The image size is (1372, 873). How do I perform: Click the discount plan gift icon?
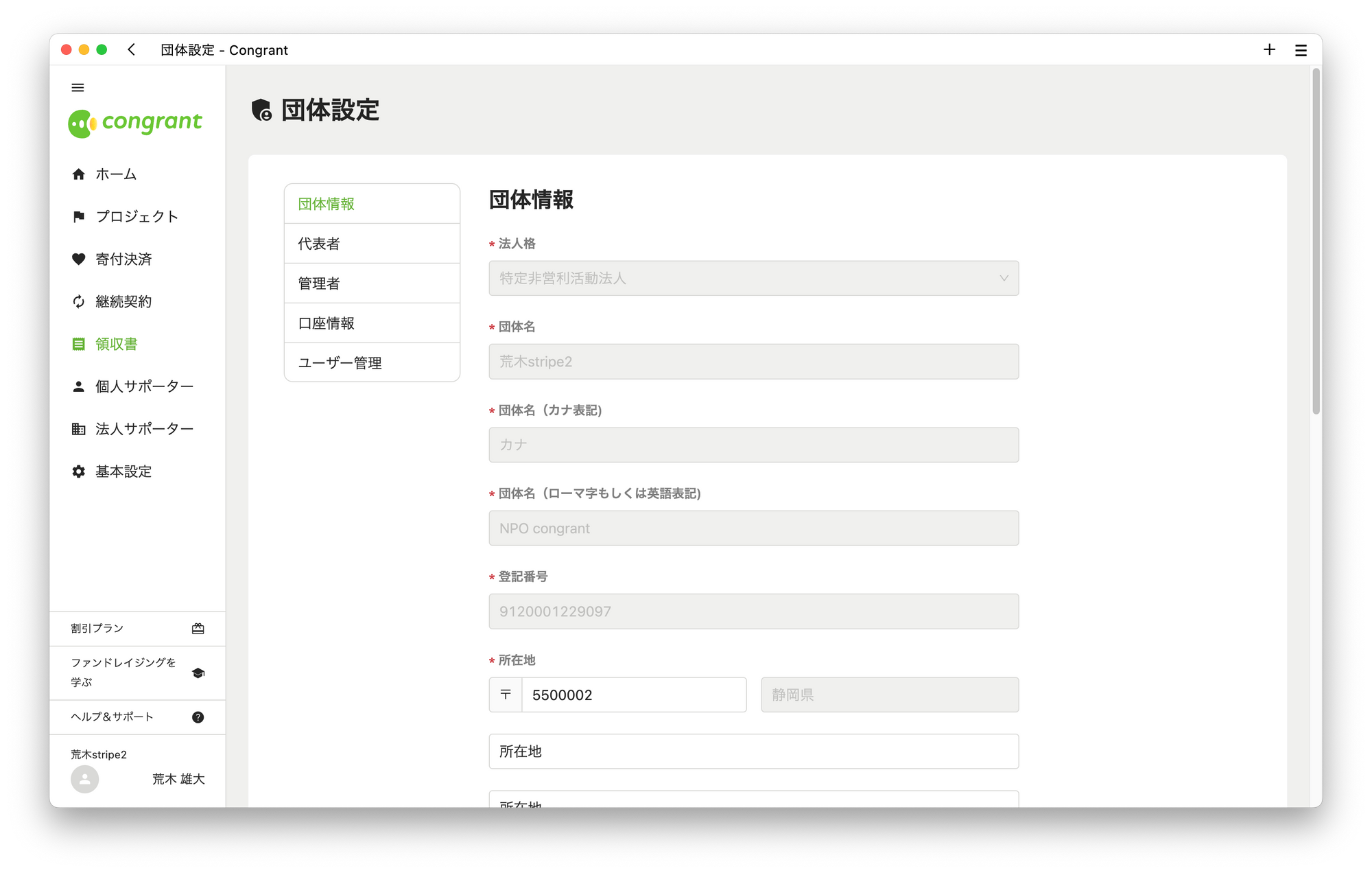click(198, 629)
